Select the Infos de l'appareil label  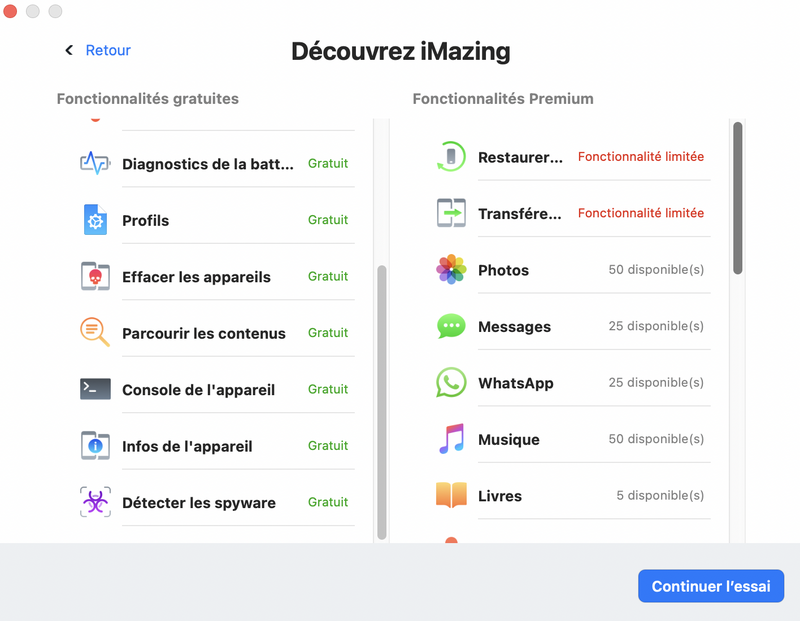click(187, 446)
